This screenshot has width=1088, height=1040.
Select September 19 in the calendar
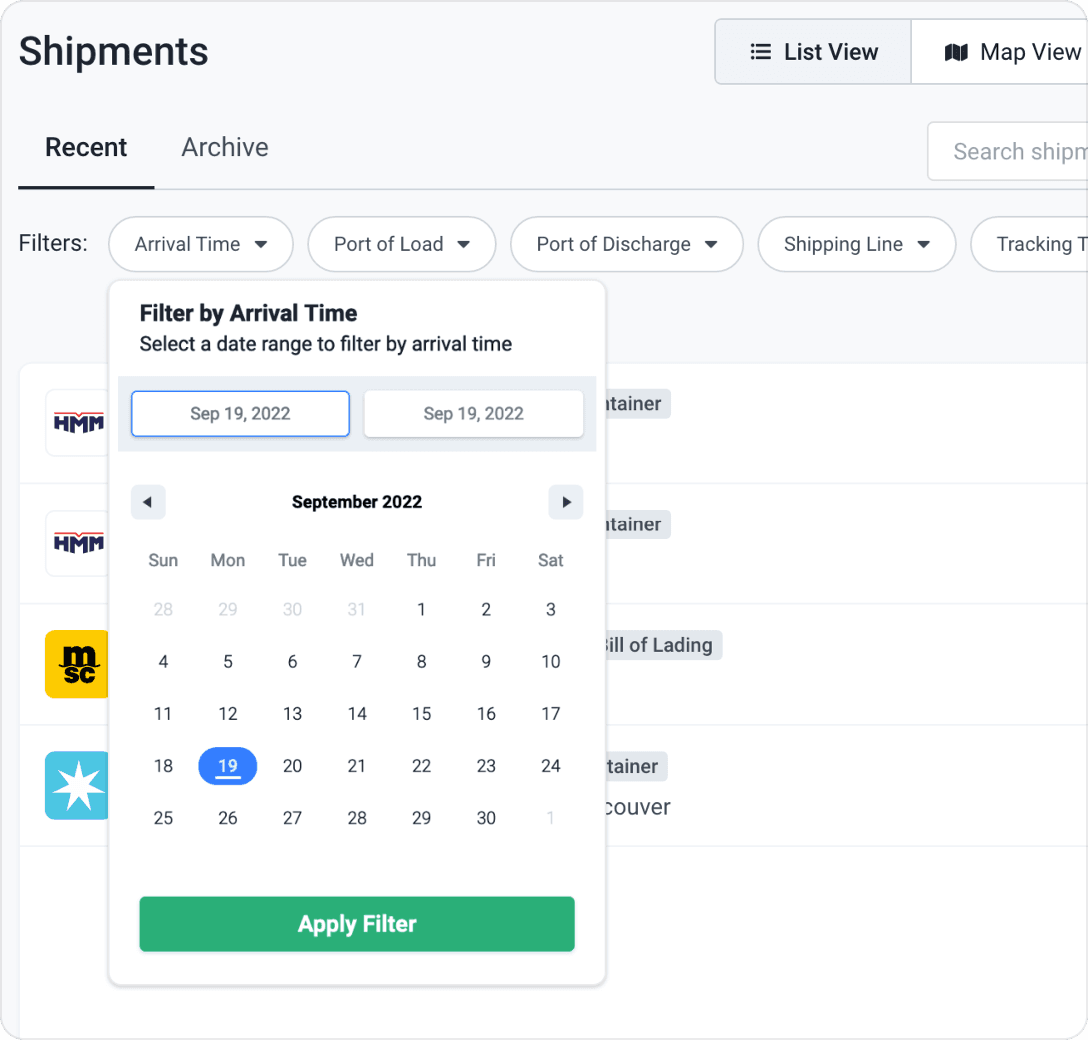[228, 766]
